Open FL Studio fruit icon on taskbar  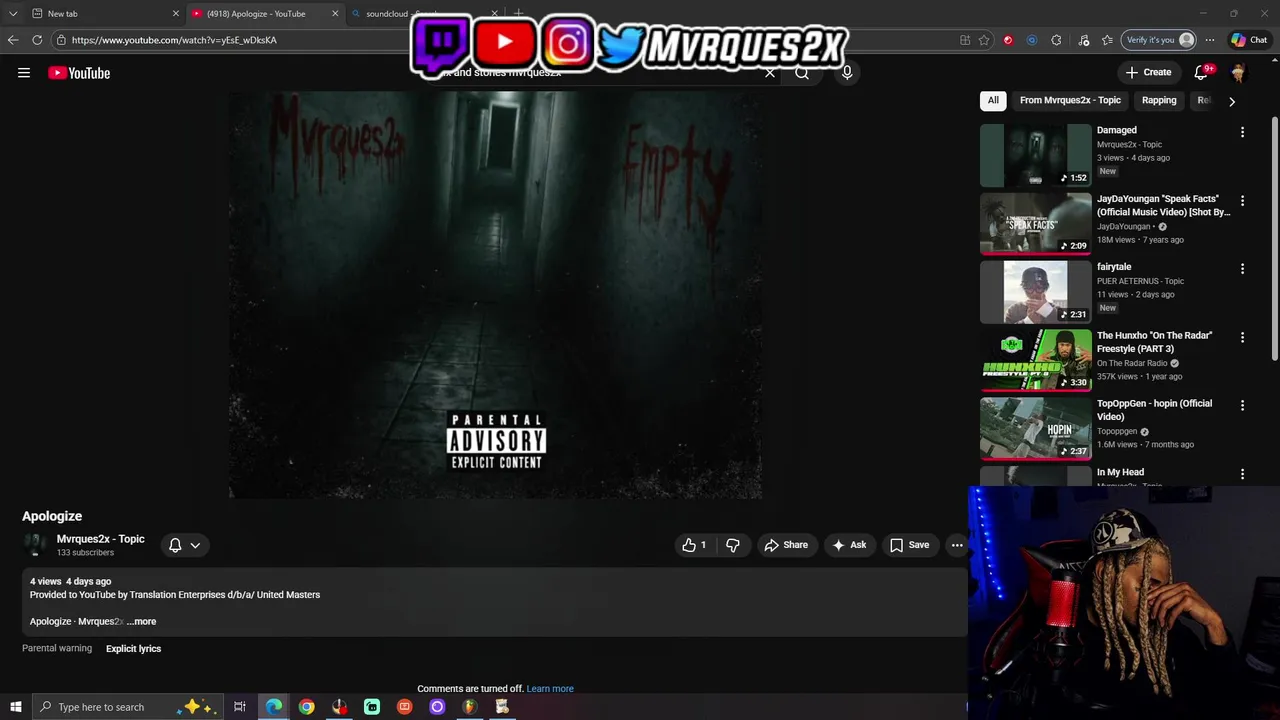point(469,707)
